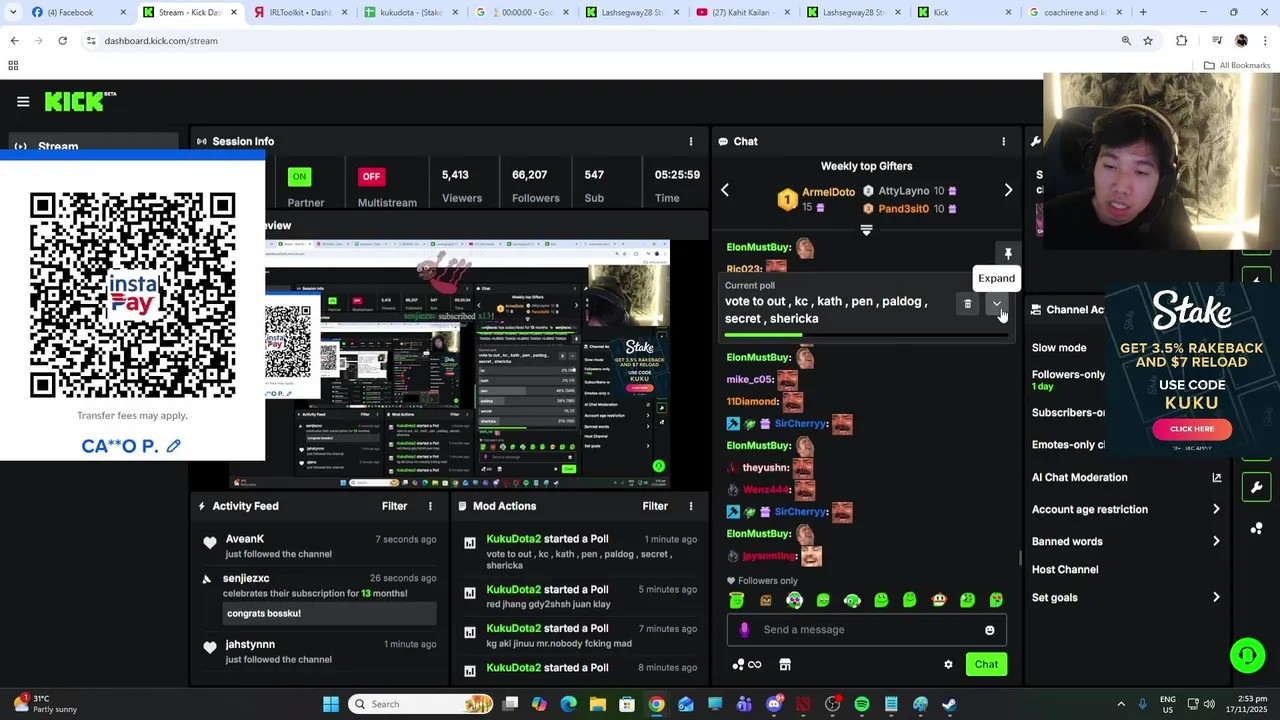Click the Kick logo
This screenshot has height=720, width=1280.
coord(80,101)
